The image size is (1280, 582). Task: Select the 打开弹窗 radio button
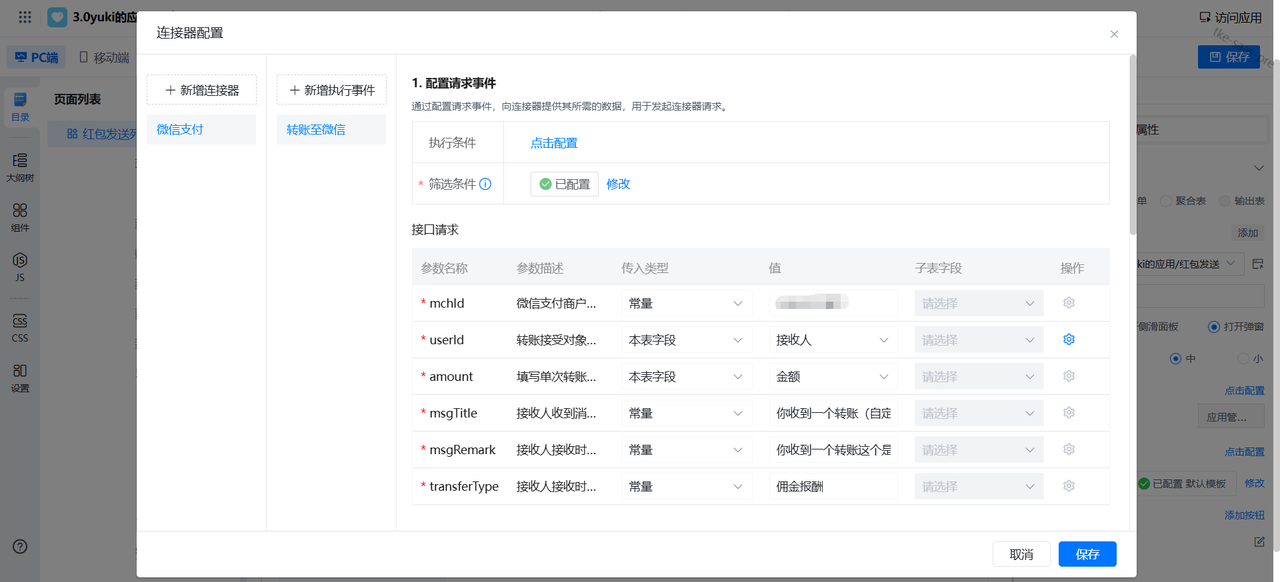tap(1214, 326)
